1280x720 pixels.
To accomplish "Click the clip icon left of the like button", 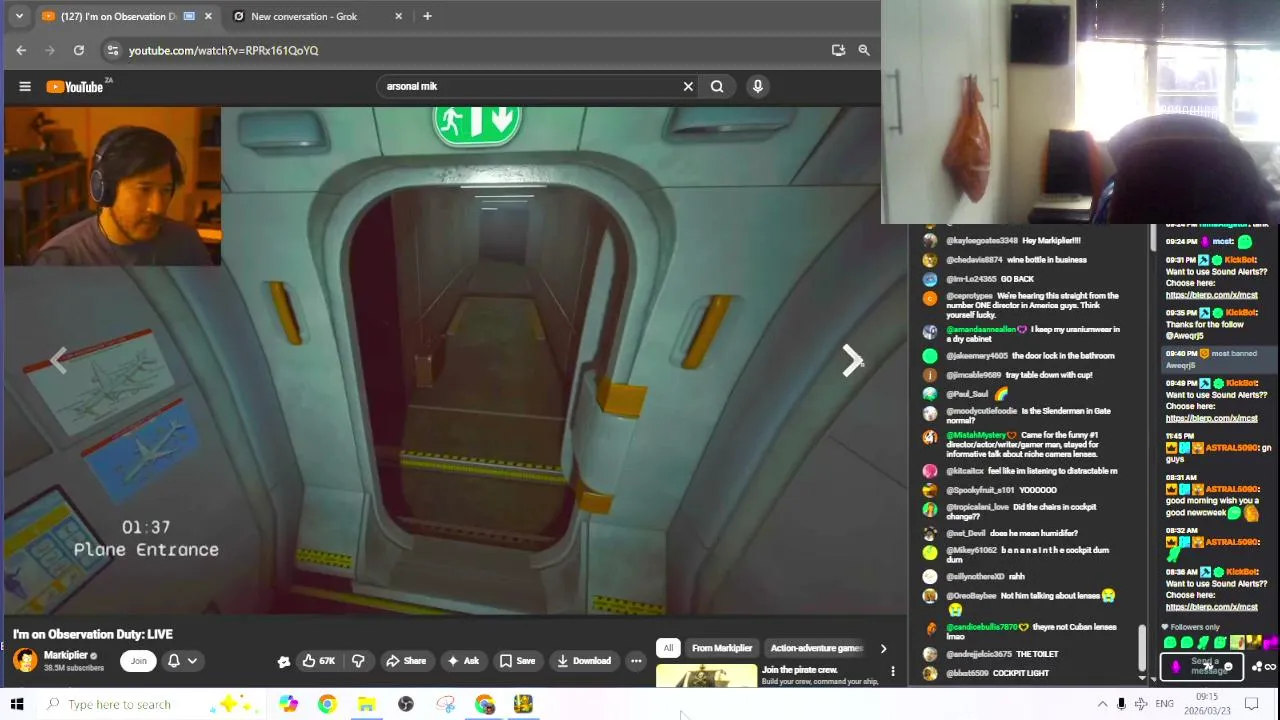I will tap(284, 661).
